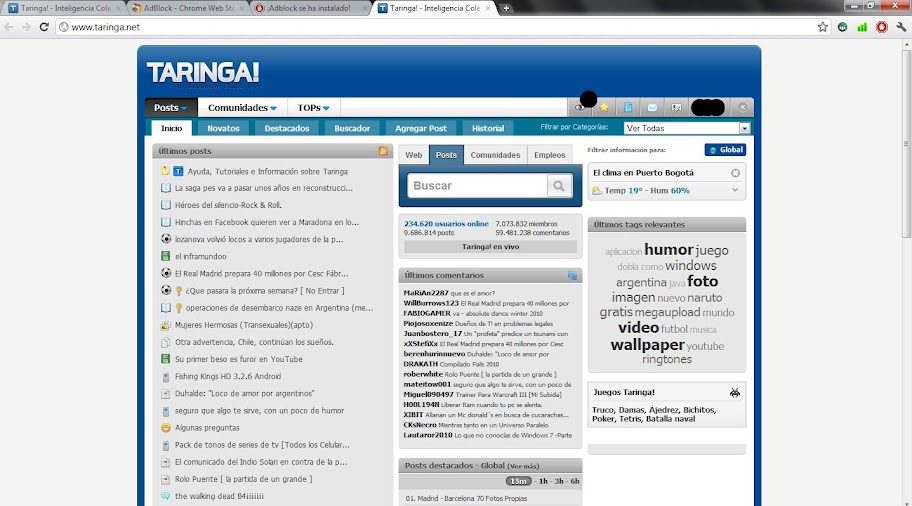Select the 15m time filter
Viewport: 912px width, 506px height.
518,481
